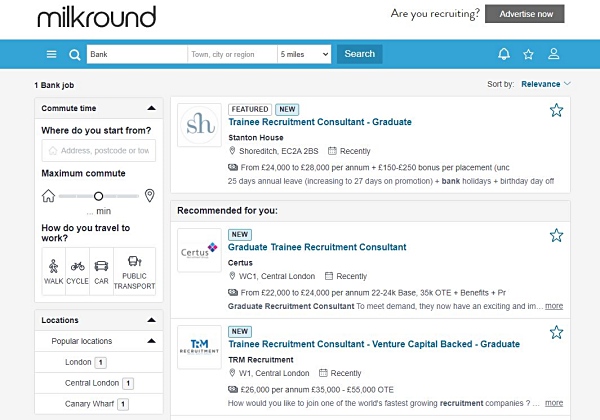Click the maximum commute slider handle
The image size is (600, 420).
tap(98, 196)
